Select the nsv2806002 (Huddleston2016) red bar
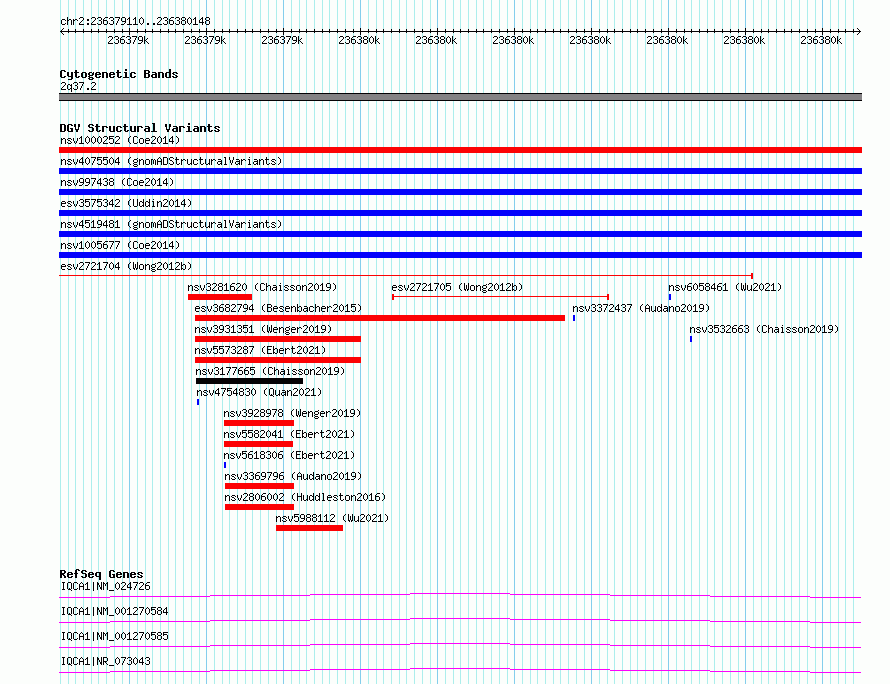The width and height of the screenshot is (890, 684). (x=259, y=507)
